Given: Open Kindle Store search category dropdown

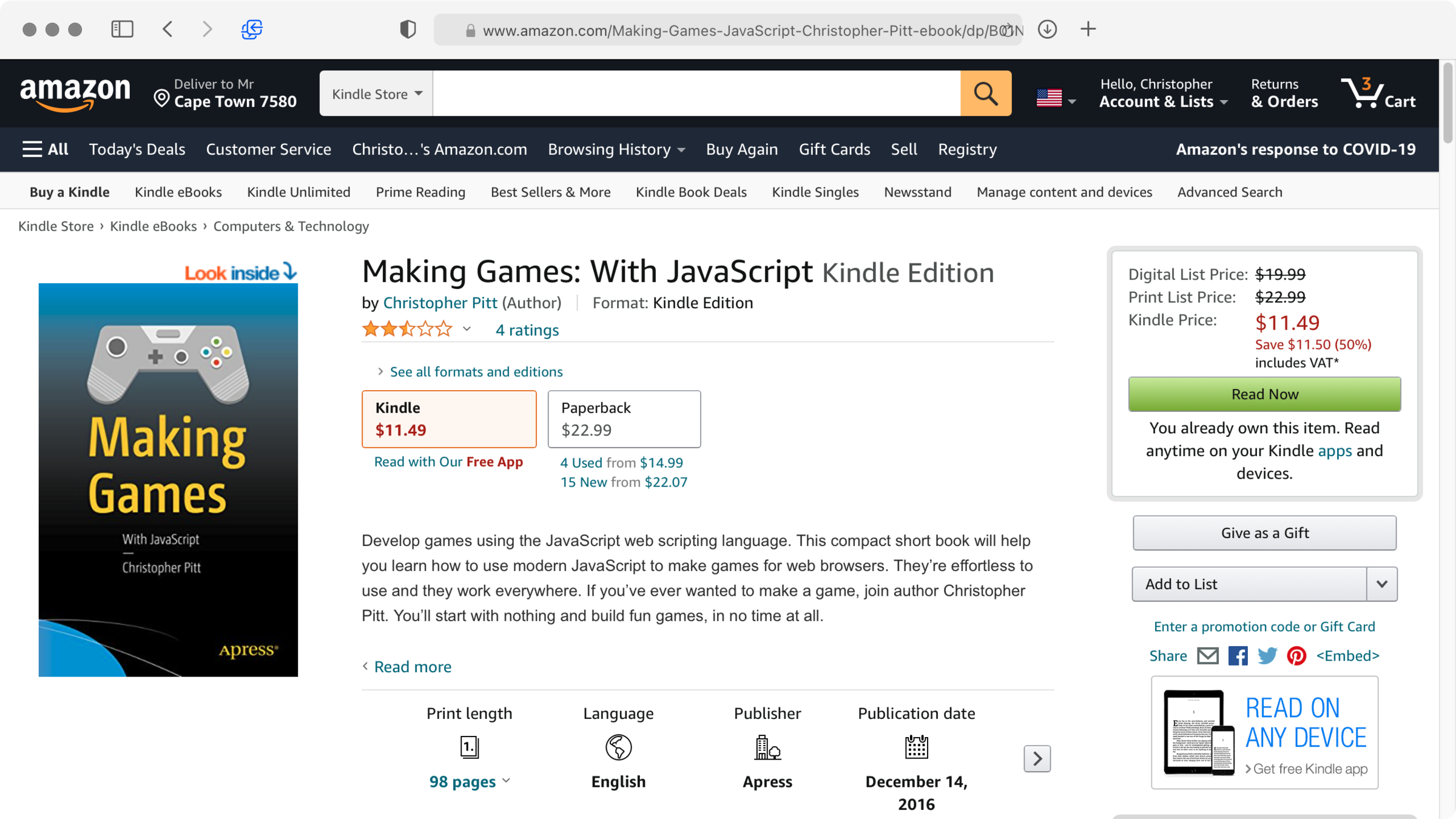Looking at the screenshot, I should 376,93.
